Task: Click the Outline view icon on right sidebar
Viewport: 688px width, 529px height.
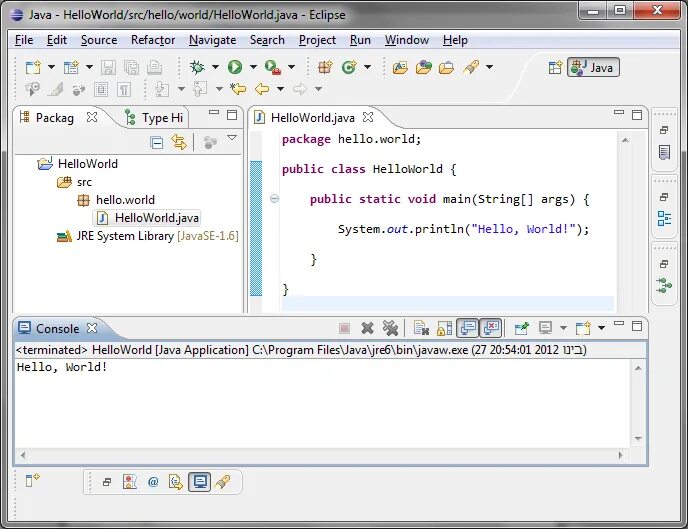Action: [x=664, y=218]
